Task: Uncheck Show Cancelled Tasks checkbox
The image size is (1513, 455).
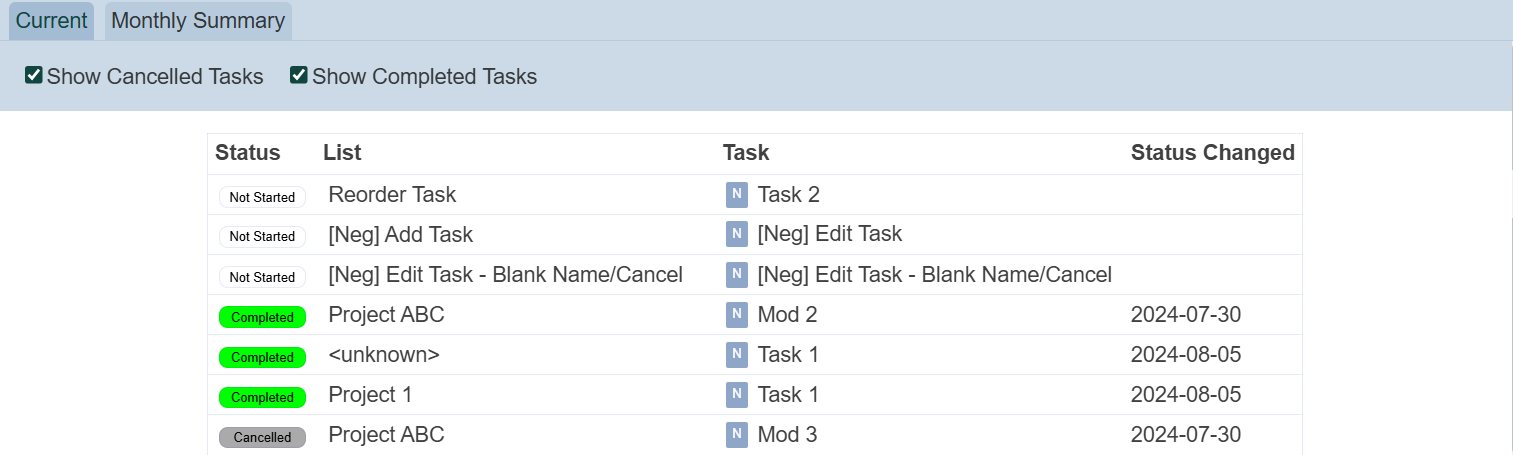Action: 34,76
